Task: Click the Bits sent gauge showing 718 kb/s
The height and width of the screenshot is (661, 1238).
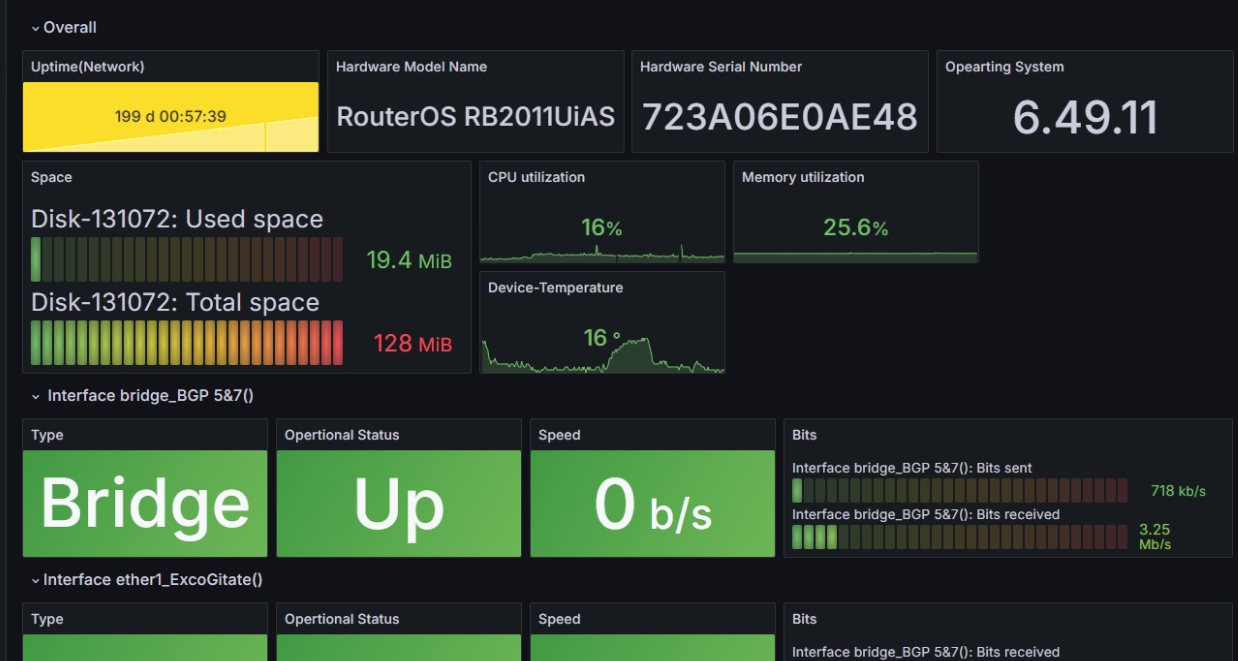Action: pos(959,490)
